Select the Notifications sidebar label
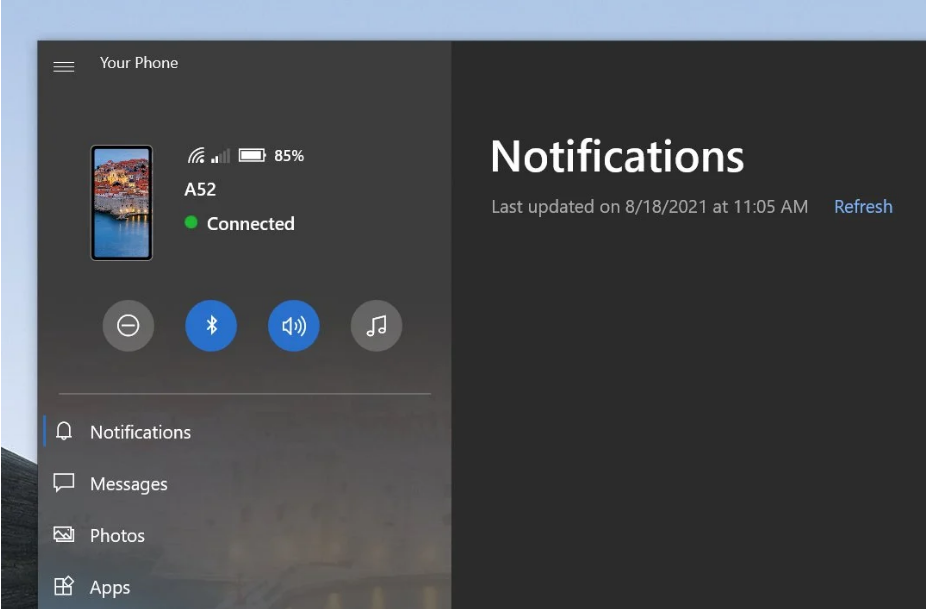926x609 pixels. pyautogui.click(x=140, y=432)
